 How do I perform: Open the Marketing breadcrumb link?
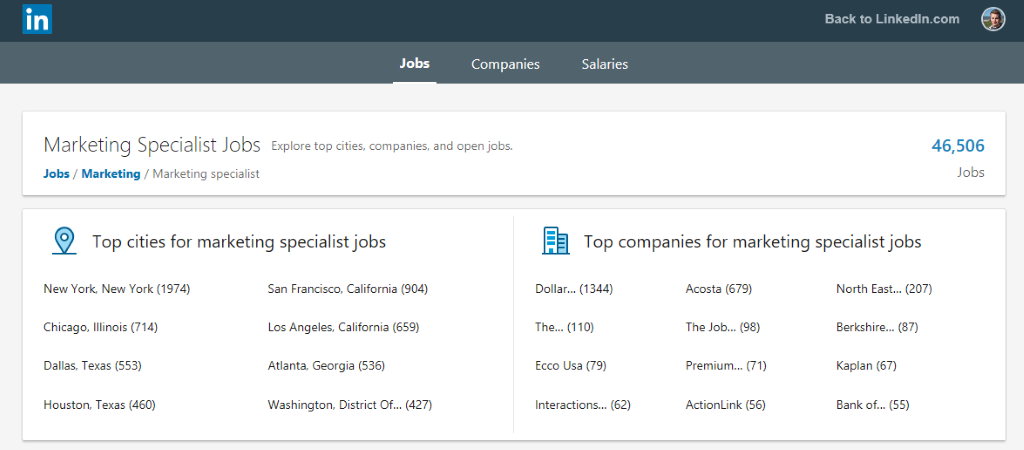(111, 174)
